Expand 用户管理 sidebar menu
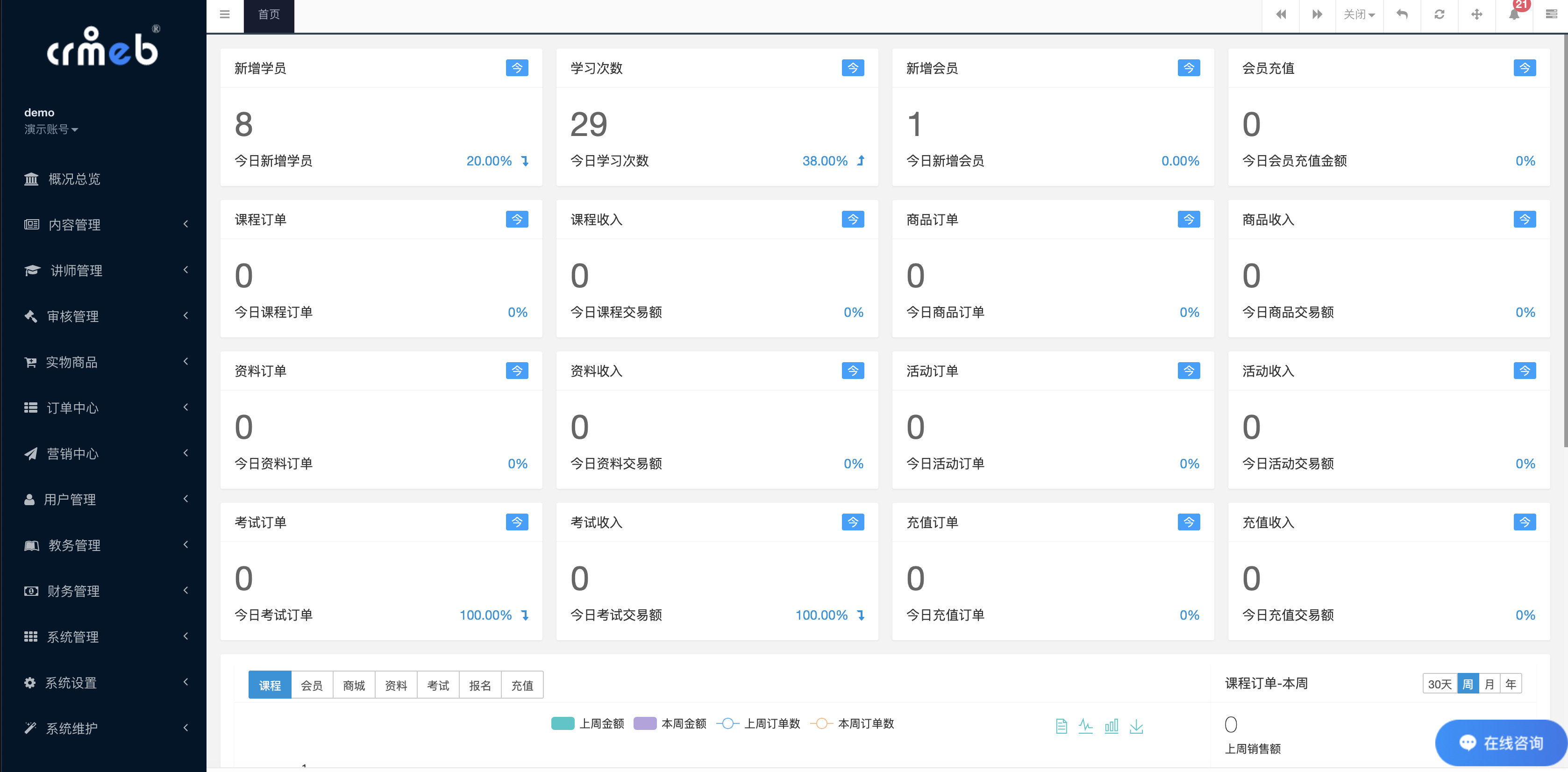This screenshot has width=1568, height=772. (x=103, y=499)
